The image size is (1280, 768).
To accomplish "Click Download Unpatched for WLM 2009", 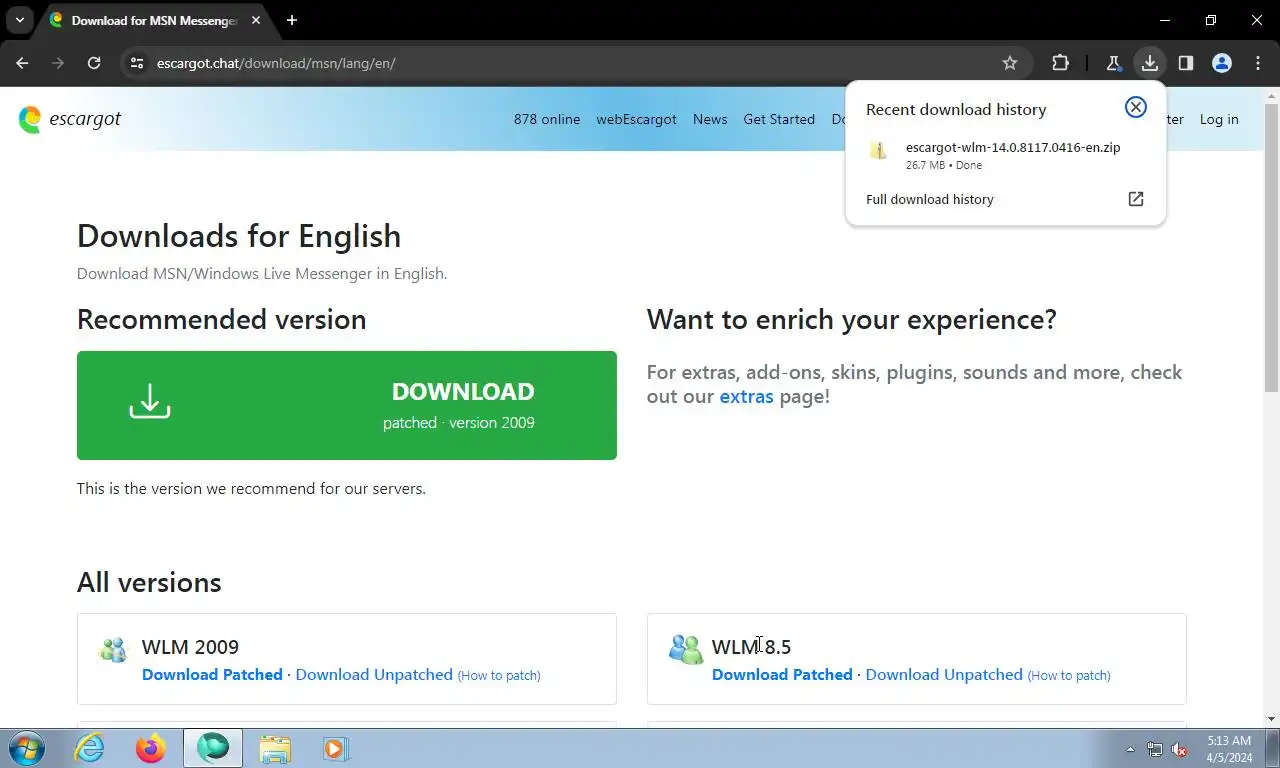I will coord(374,675).
